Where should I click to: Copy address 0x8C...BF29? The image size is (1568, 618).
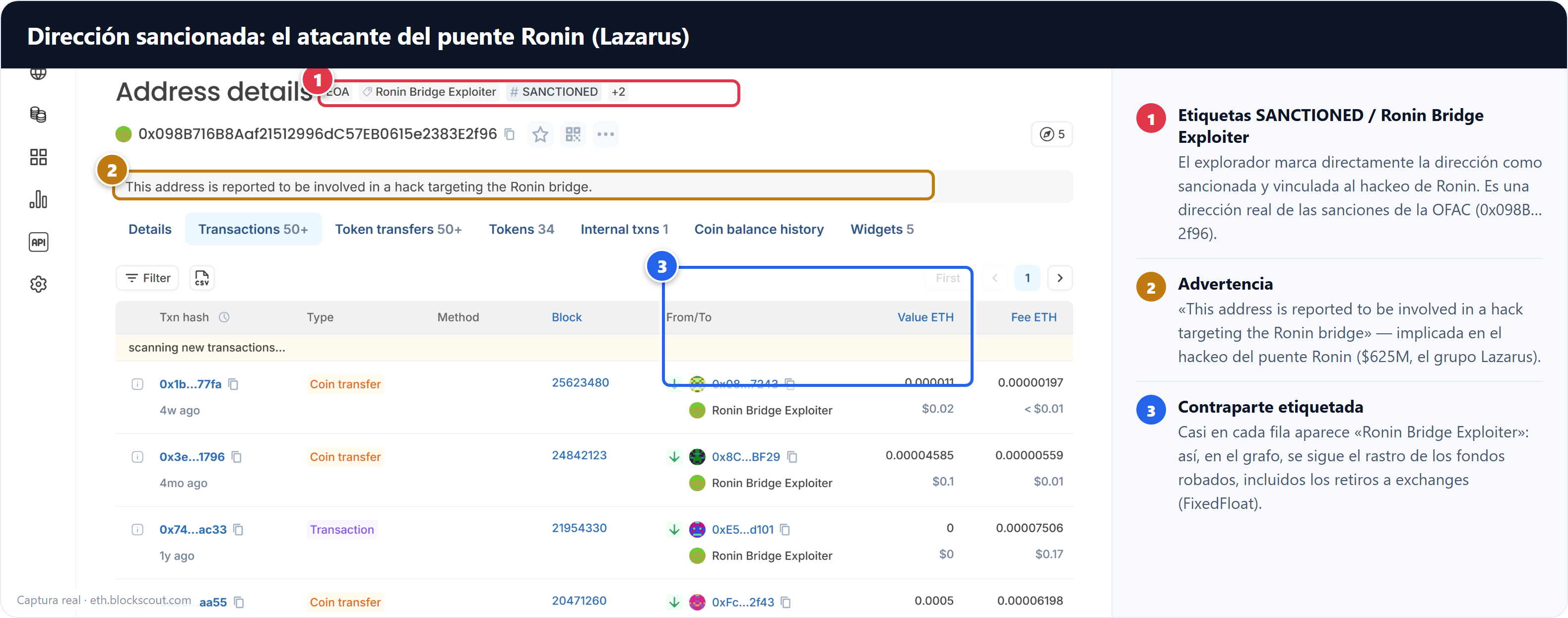click(x=792, y=457)
